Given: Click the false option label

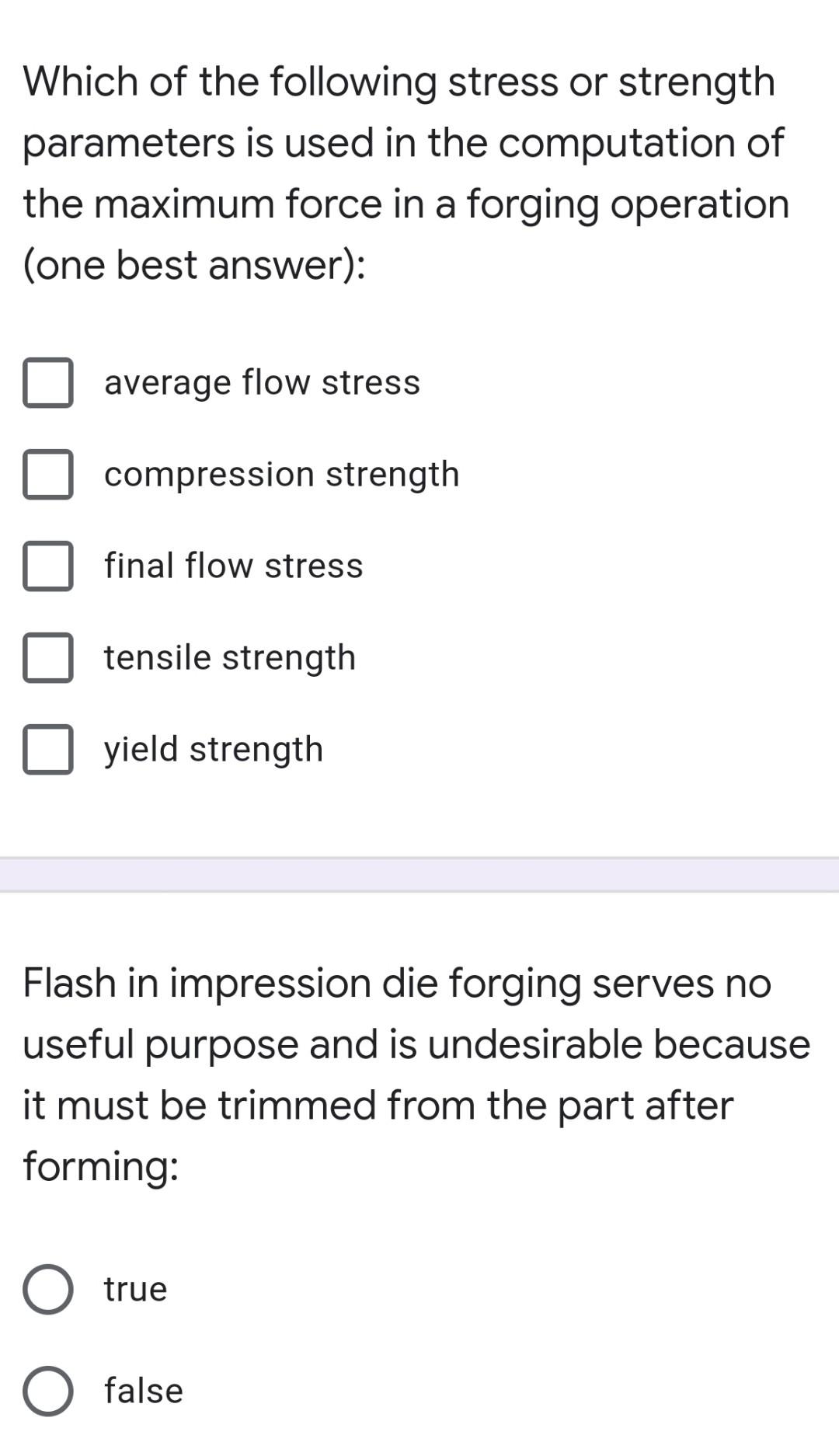Looking at the screenshot, I should click(142, 1390).
